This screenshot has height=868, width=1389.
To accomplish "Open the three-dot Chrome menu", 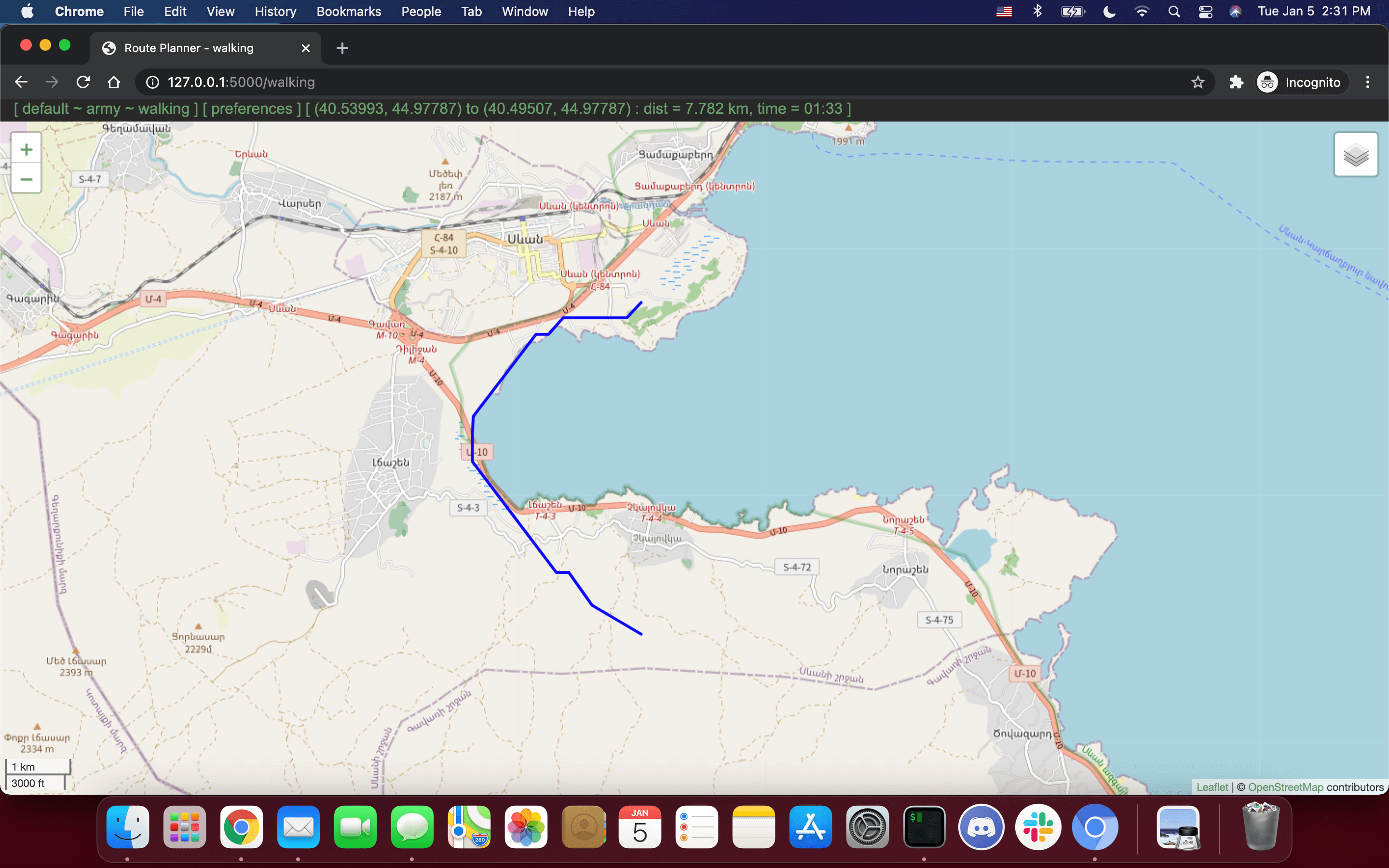I will coord(1368,81).
